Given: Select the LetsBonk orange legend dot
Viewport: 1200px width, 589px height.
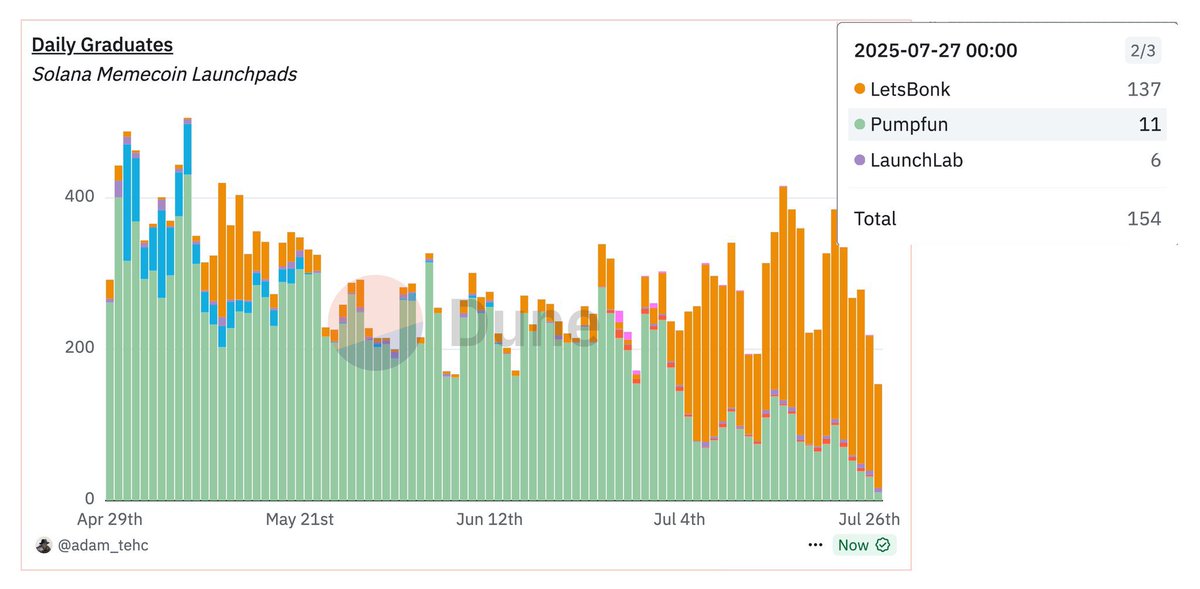Looking at the screenshot, I should 860,89.
